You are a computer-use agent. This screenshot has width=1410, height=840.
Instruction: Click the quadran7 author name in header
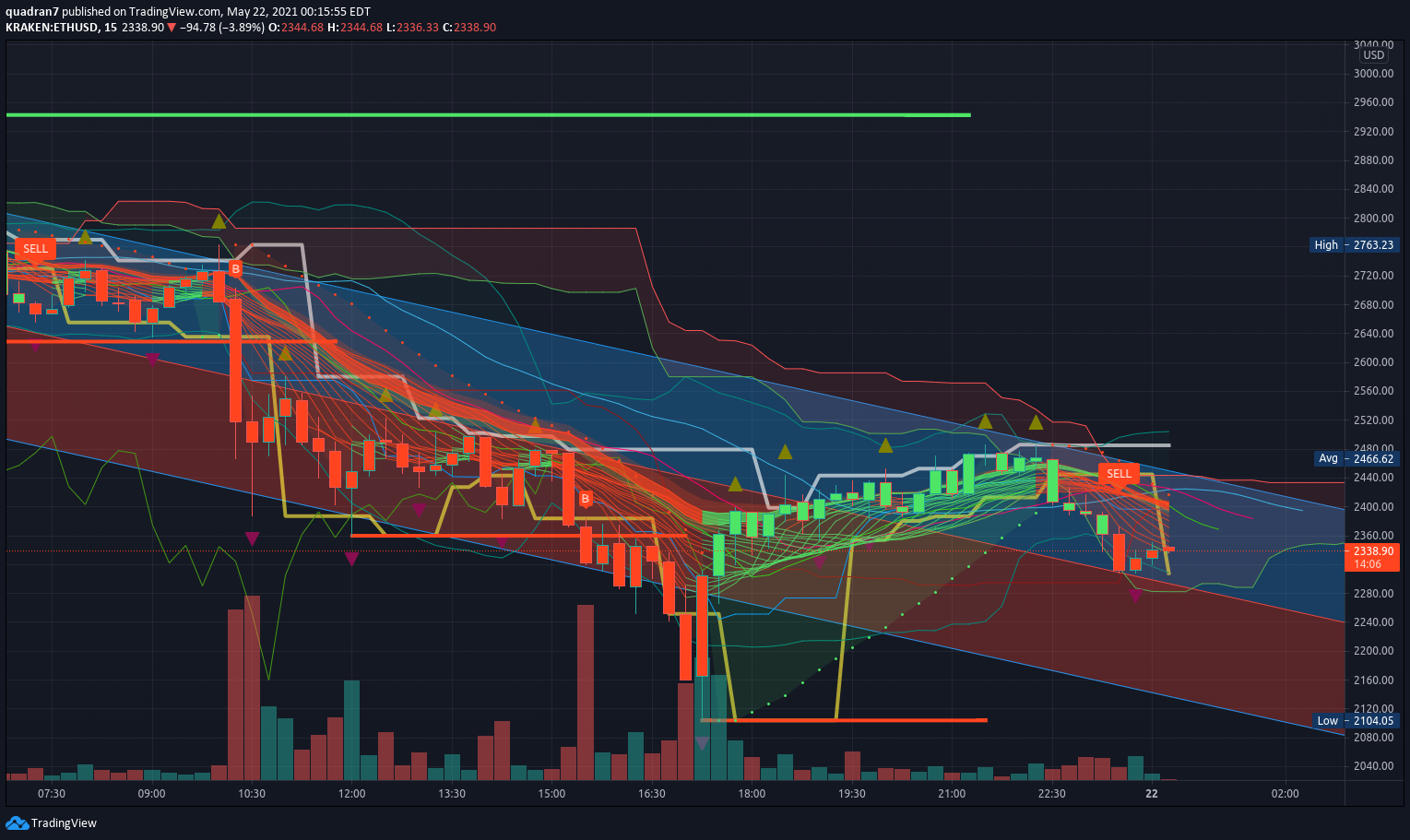[x=32, y=11]
